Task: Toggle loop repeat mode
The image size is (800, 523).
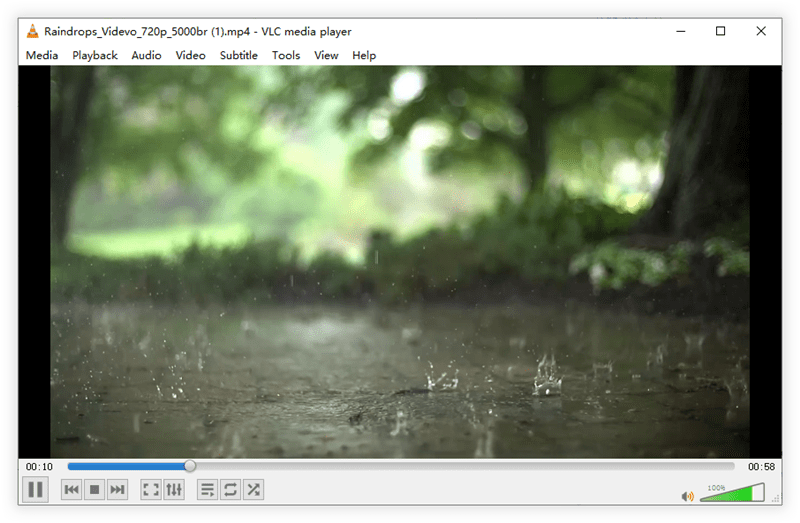Action: tap(231, 489)
